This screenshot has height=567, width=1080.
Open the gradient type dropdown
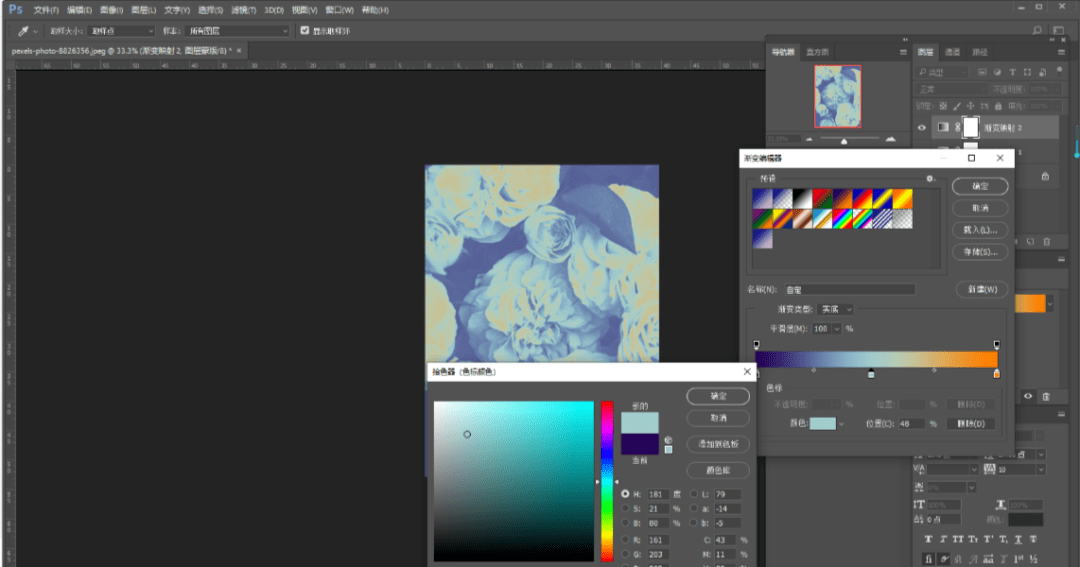837,309
